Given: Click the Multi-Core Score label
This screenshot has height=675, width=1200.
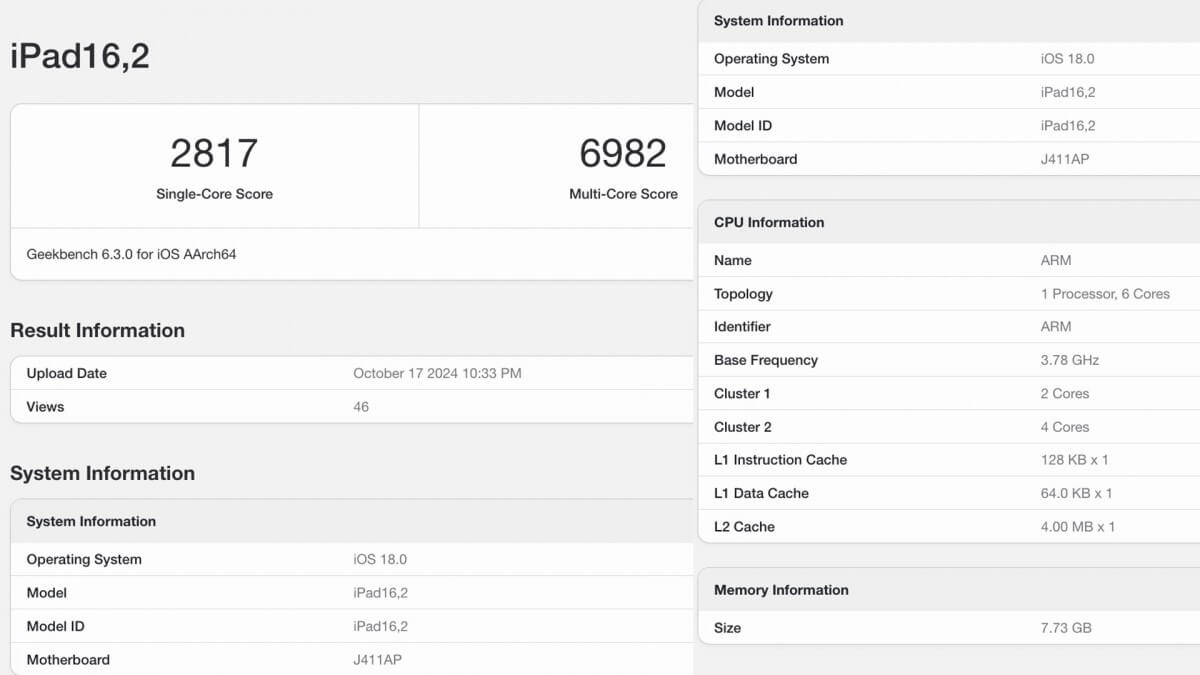Looking at the screenshot, I should click(623, 194).
